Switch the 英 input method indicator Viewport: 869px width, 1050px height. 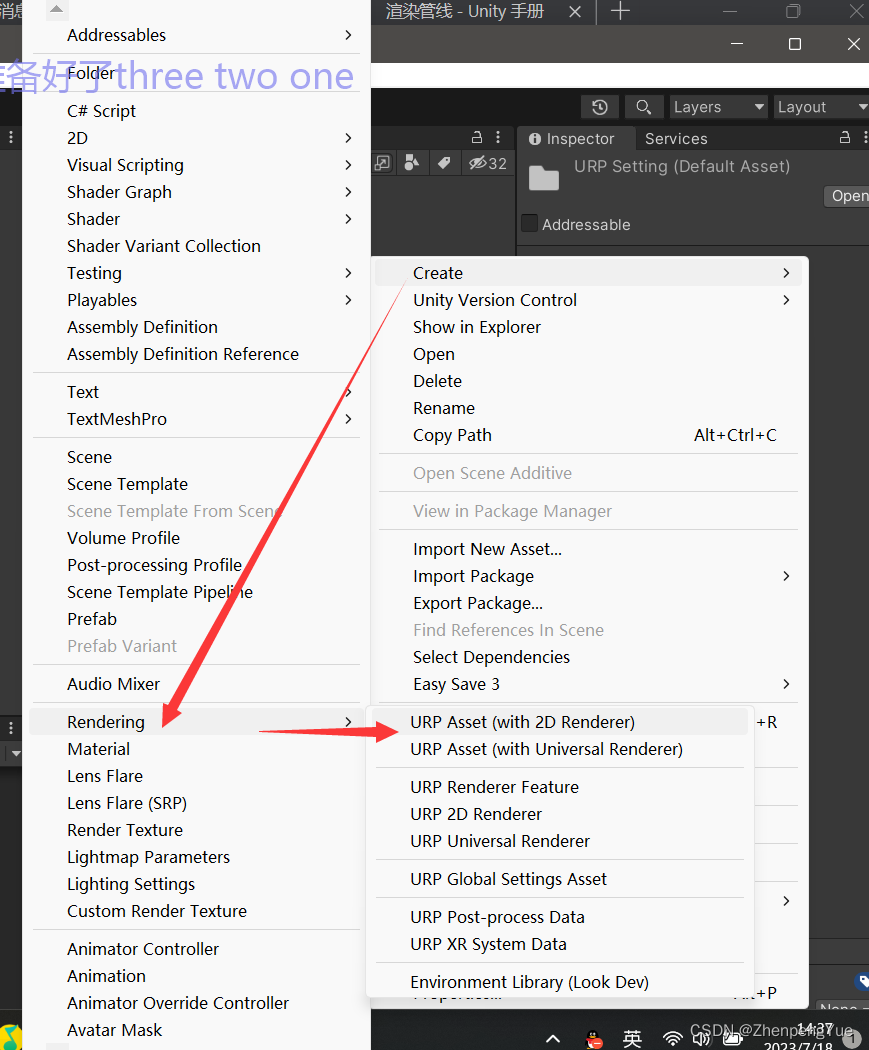633,1039
